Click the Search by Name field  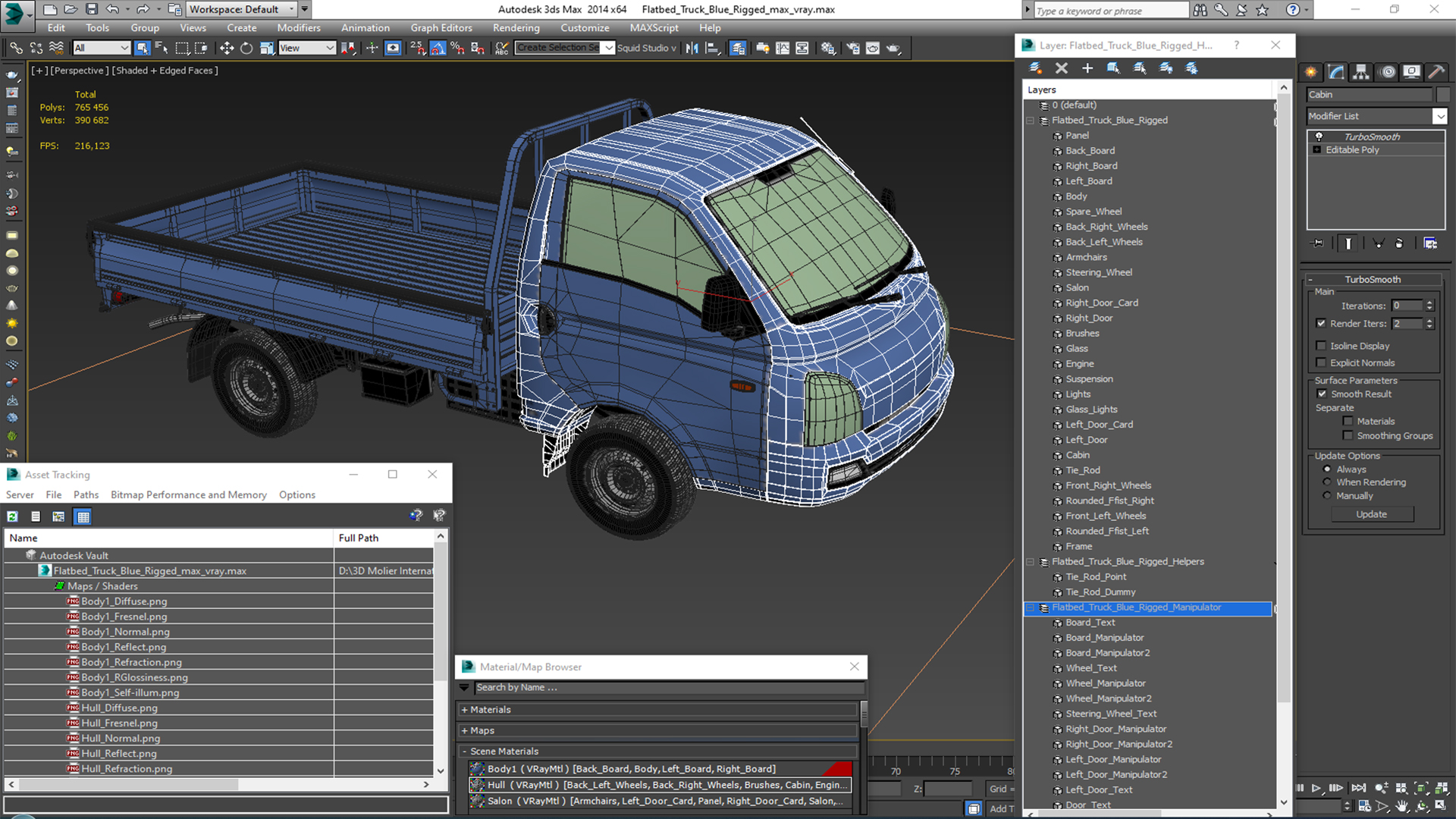(669, 687)
